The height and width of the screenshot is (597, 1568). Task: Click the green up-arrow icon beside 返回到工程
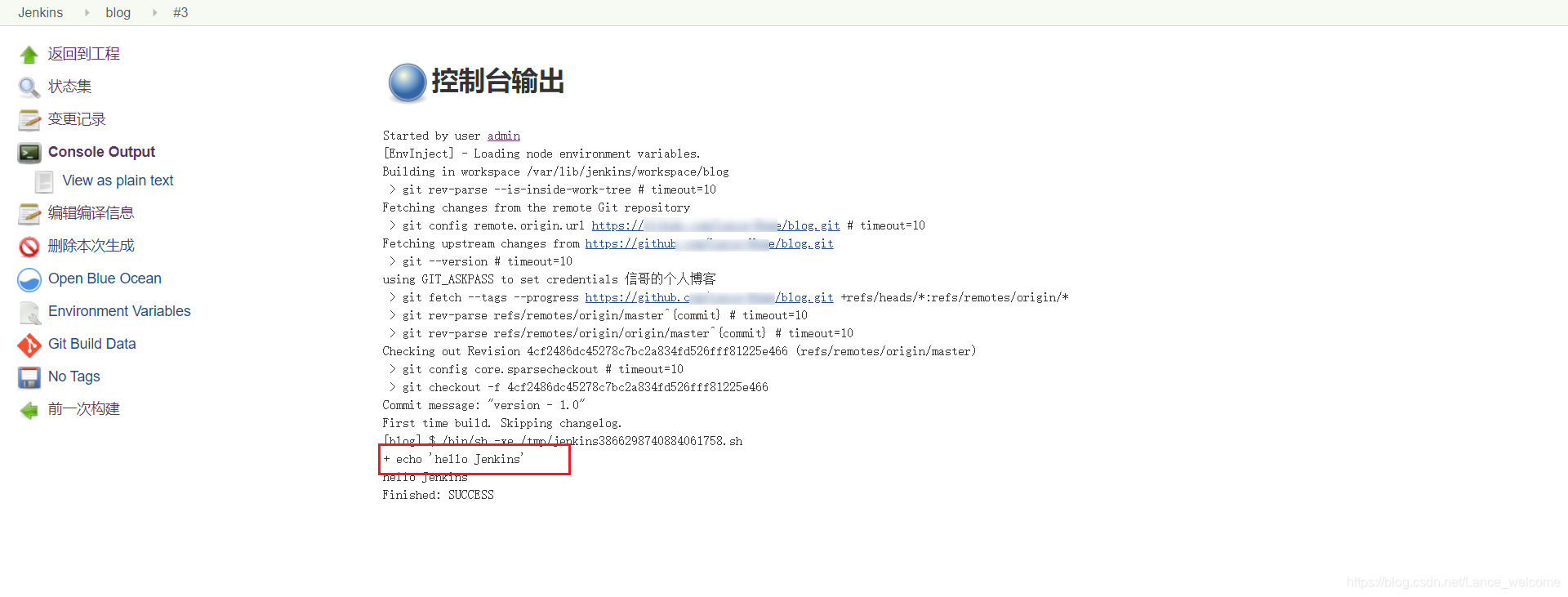(29, 55)
